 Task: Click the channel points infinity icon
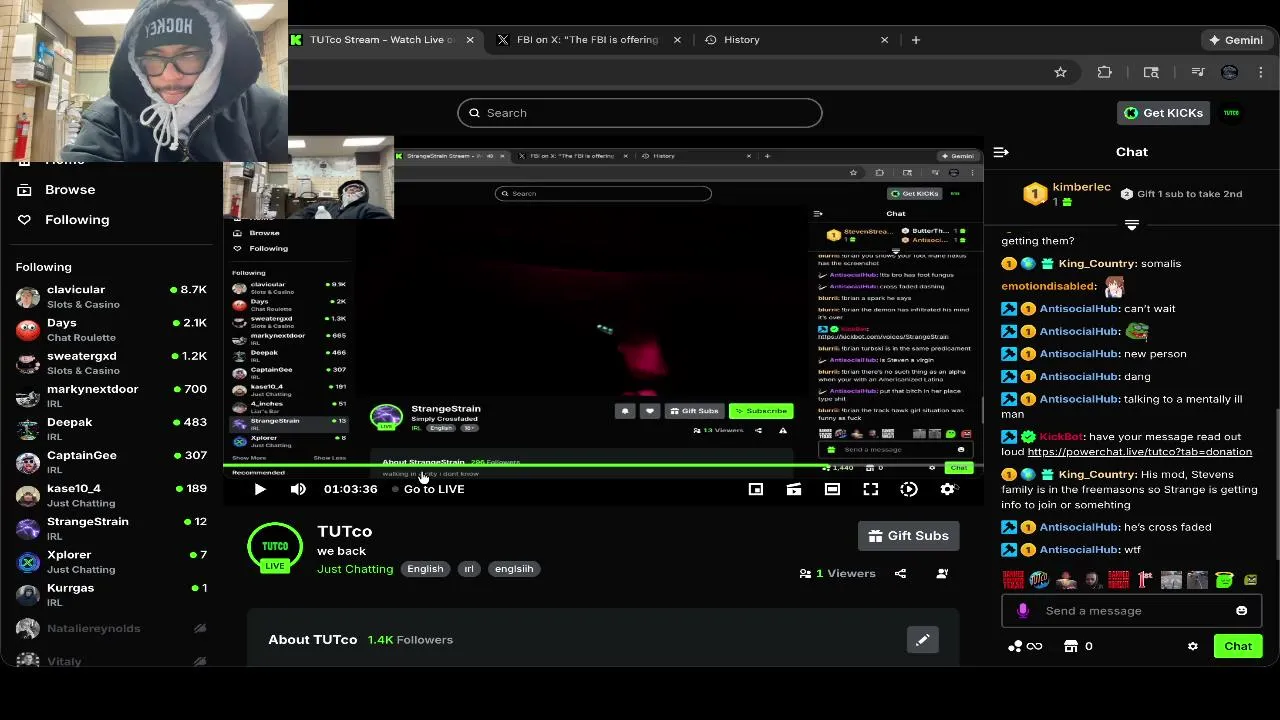tap(1026, 646)
